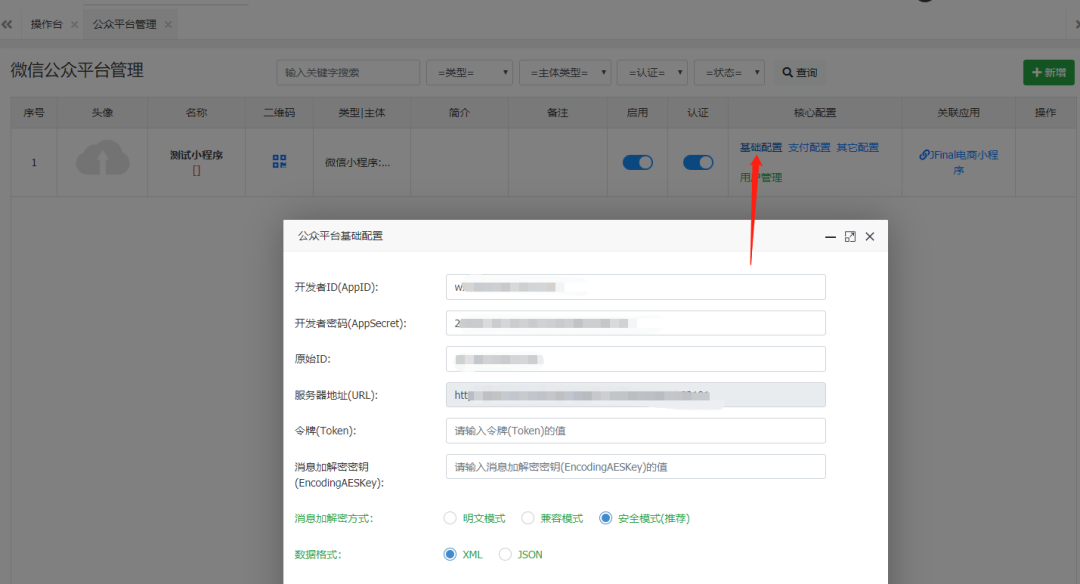Open the =状态= dropdown filter
The height and width of the screenshot is (584, 1080).
[x=729, y=72]
